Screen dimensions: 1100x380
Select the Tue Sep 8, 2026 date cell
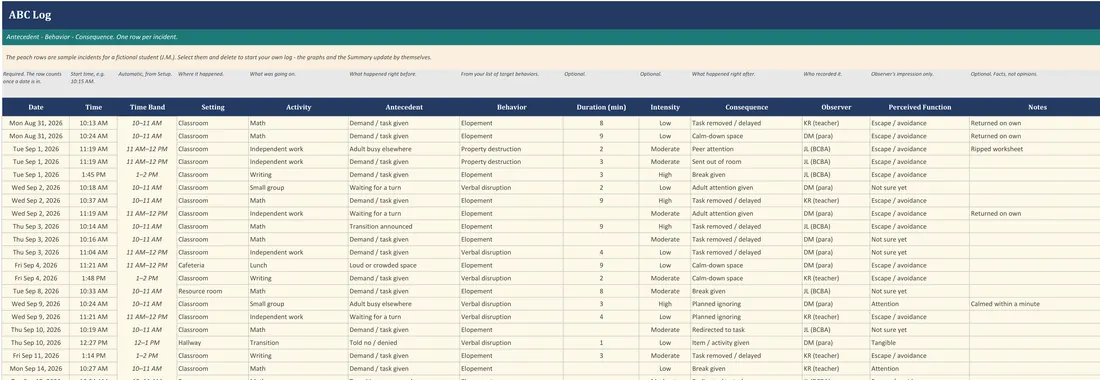pos(36,291)
